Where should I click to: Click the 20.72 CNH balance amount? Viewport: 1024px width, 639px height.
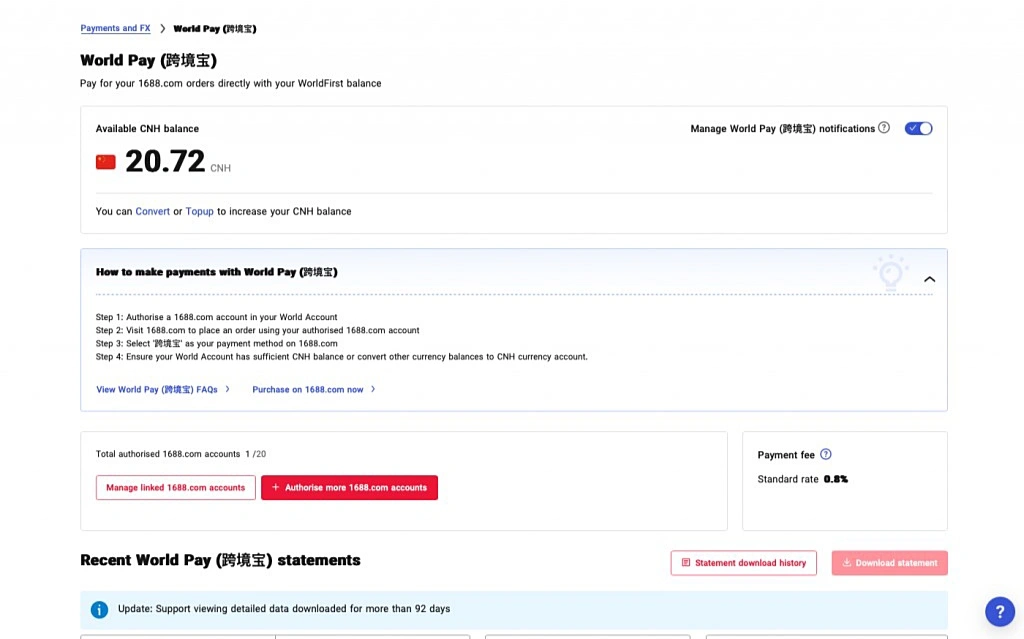pyautogui.click(x=165, y=161)
